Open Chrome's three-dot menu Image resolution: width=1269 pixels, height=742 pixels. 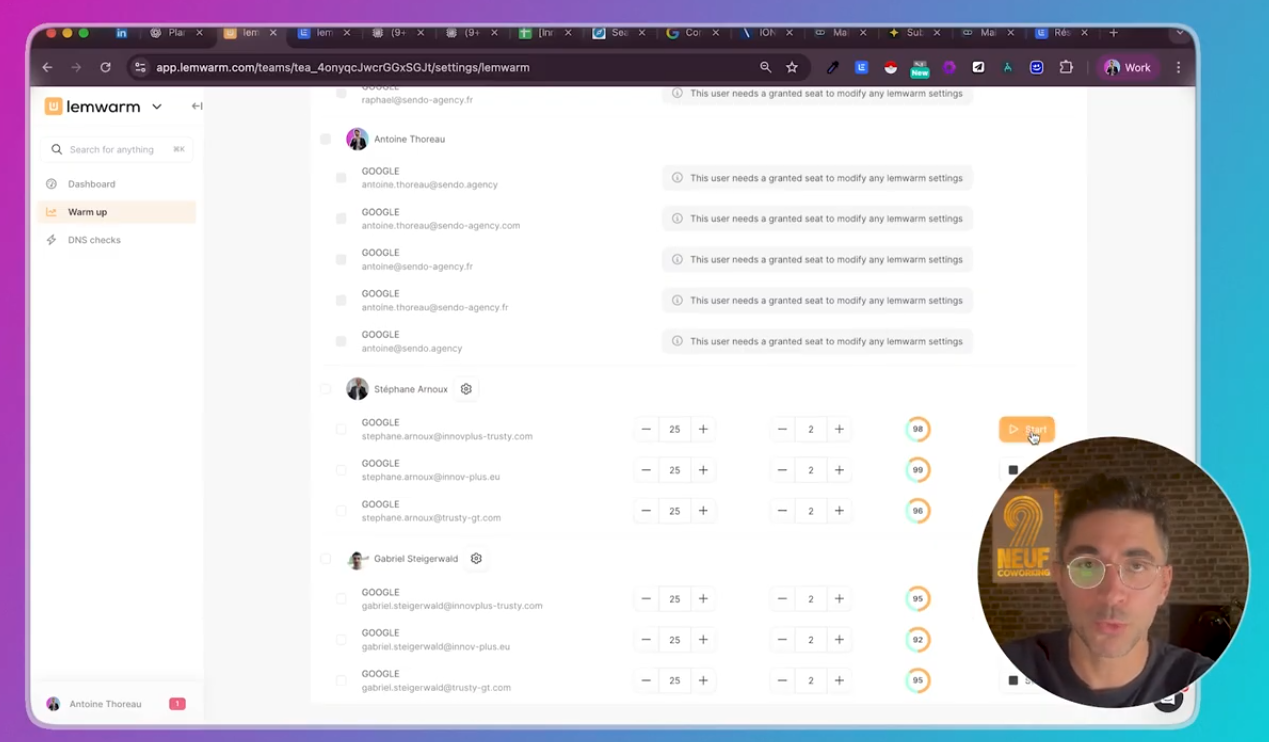tap(1178, 67)
